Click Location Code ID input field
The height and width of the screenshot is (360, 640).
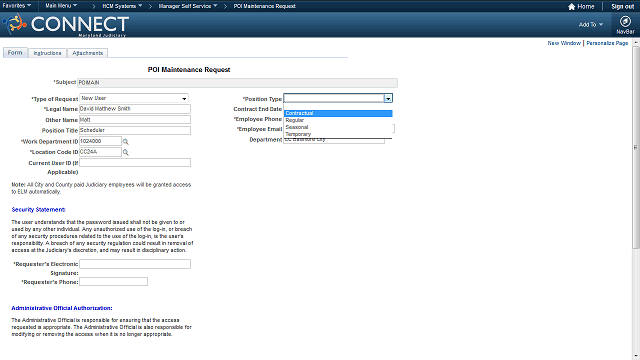pyautogui.click(x=100, y=152)
